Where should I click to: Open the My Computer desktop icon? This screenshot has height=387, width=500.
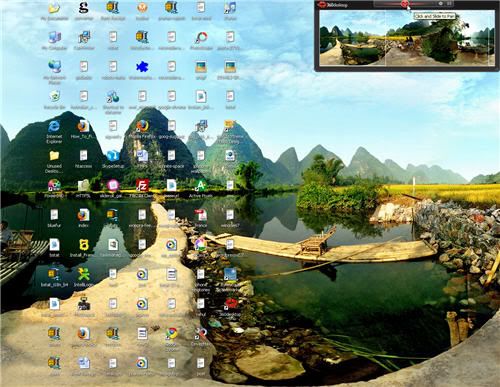(x=54, y=37)
